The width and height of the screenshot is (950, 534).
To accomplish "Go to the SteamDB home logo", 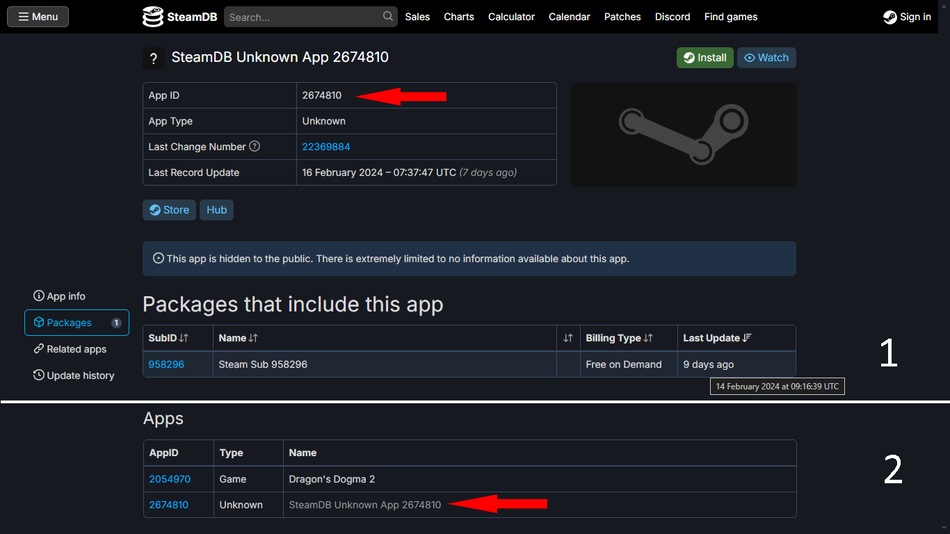I will click(x=179, y=16).
